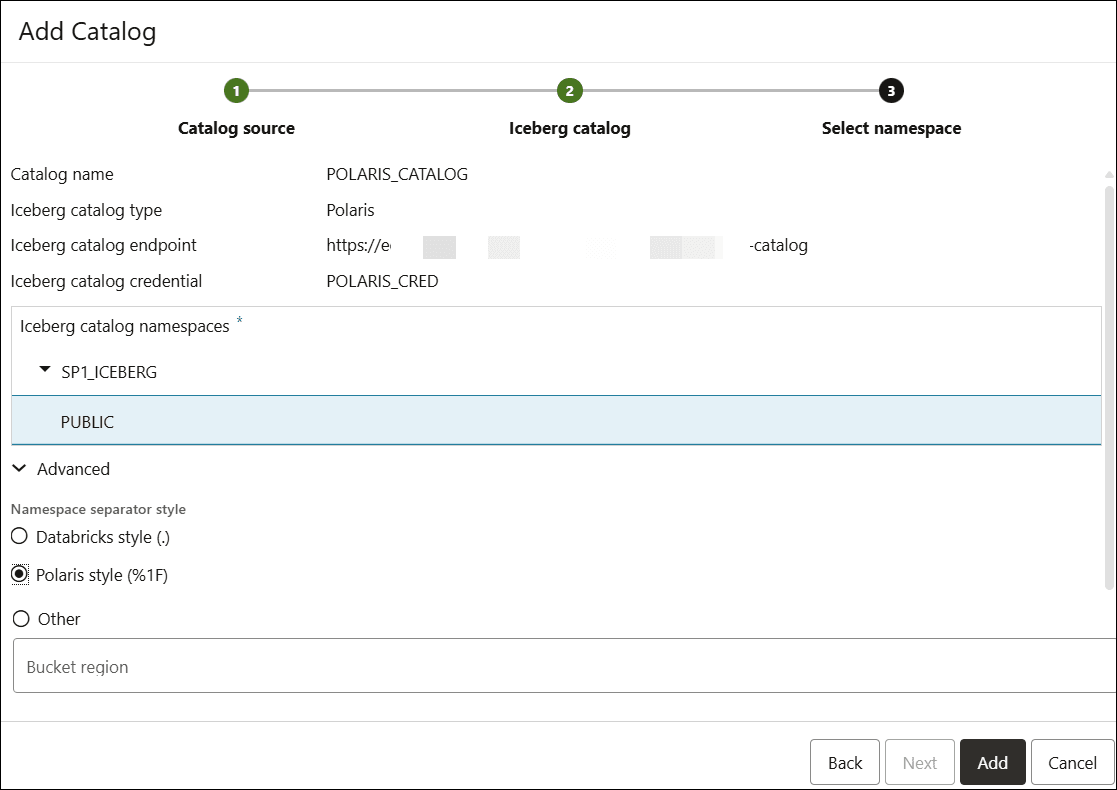Go to Iceberg catalog step 2
1117x790 pixels.
(569, 90)
